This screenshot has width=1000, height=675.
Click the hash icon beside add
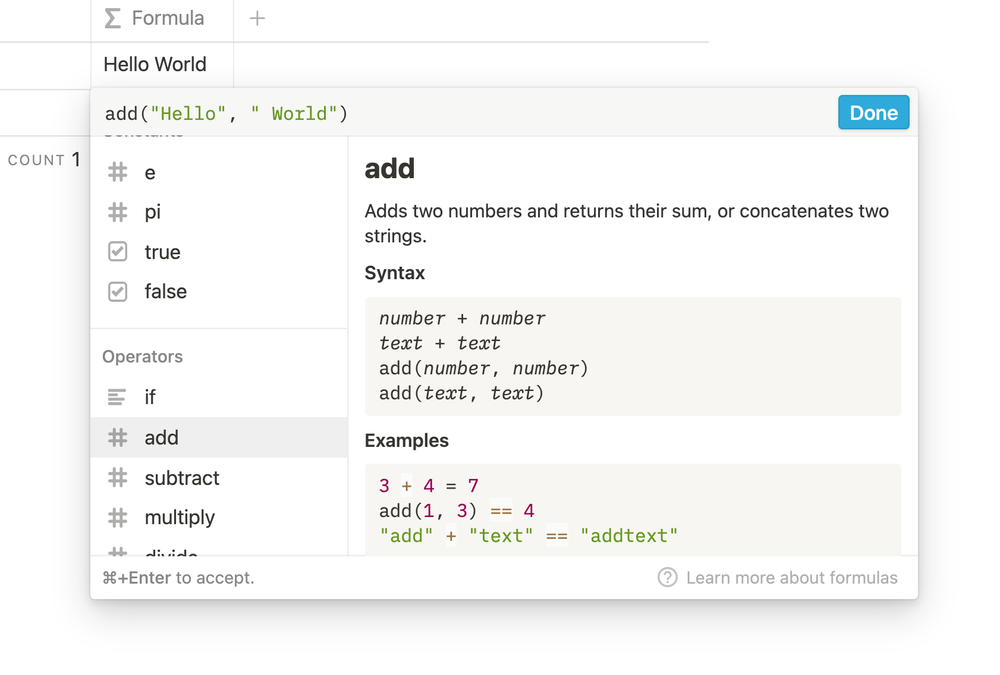(x=117, y=438)
